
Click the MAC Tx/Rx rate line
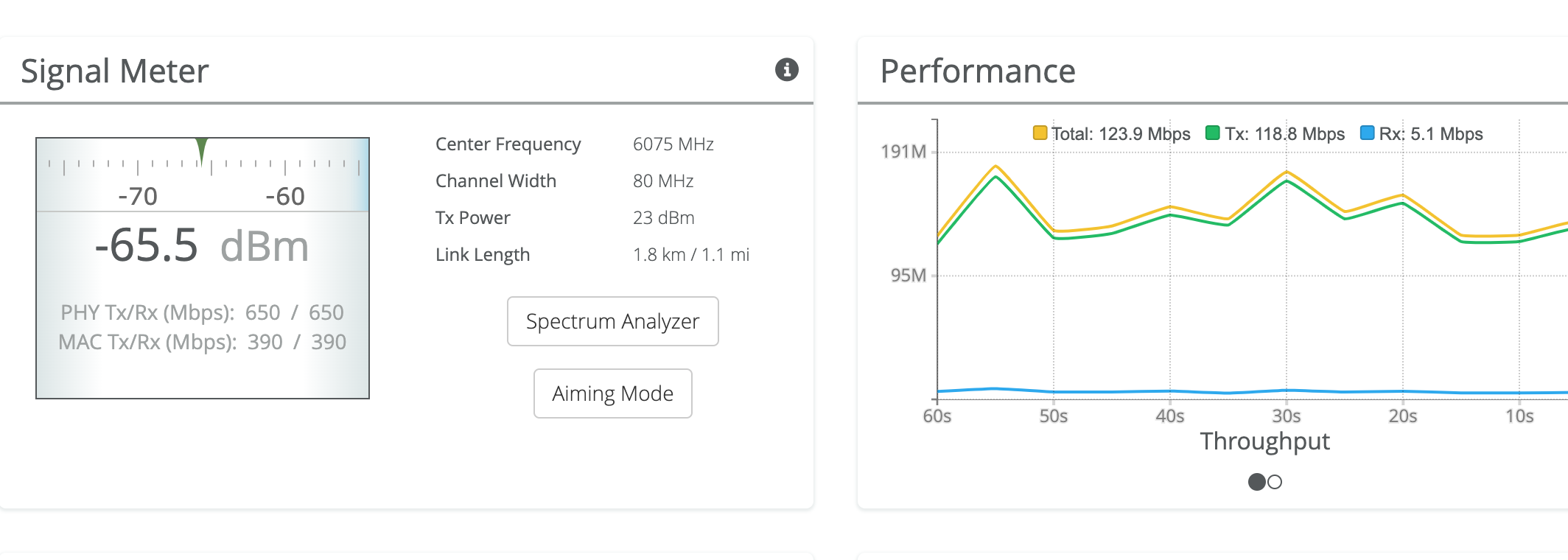click(202, 342)
